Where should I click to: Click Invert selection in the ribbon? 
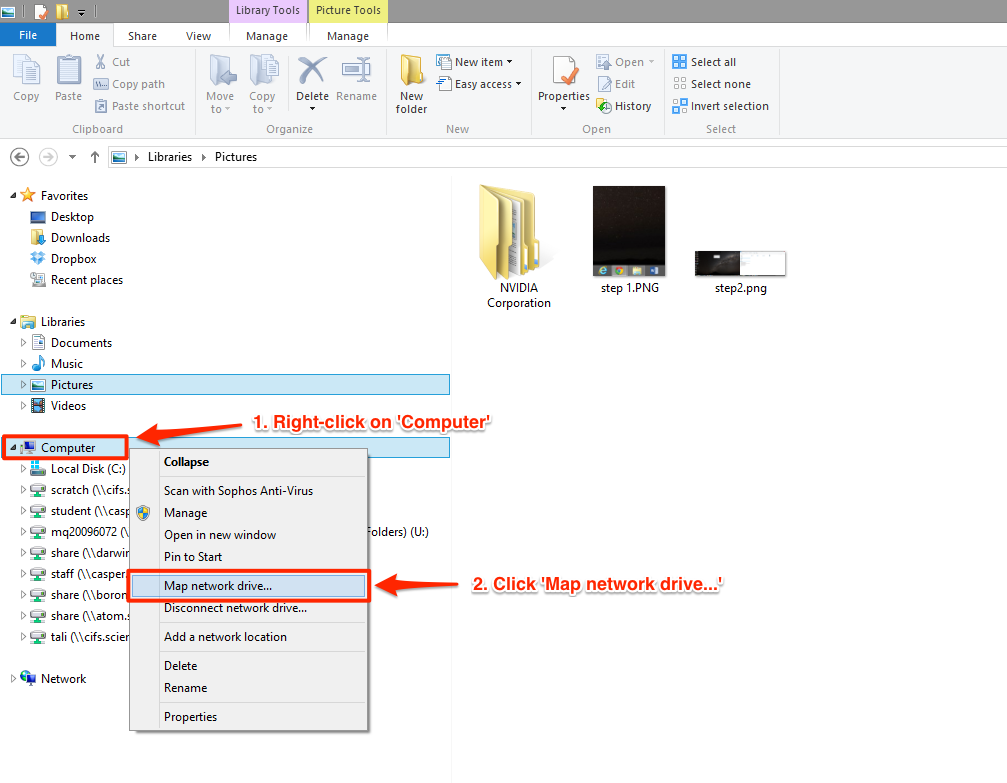coord(720,106)
